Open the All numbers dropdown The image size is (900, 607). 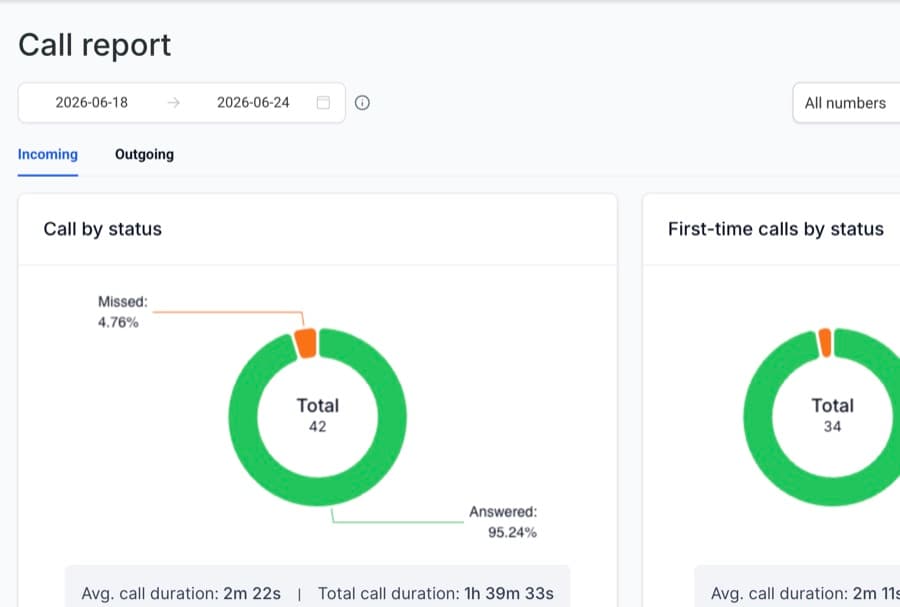[x=846, y=103]
